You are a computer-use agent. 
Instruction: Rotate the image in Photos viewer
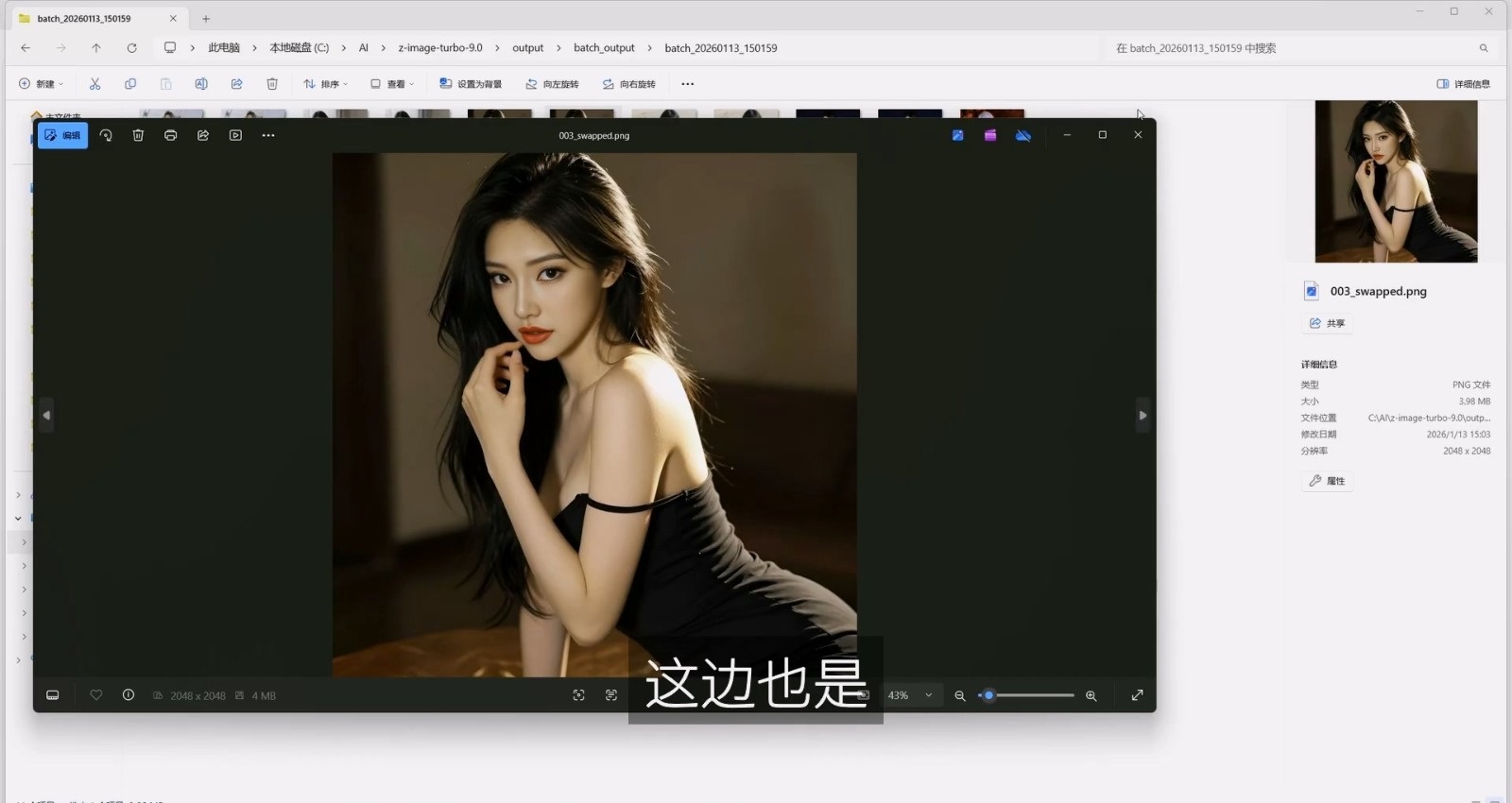pyautogui.click(x=106, y=135)
